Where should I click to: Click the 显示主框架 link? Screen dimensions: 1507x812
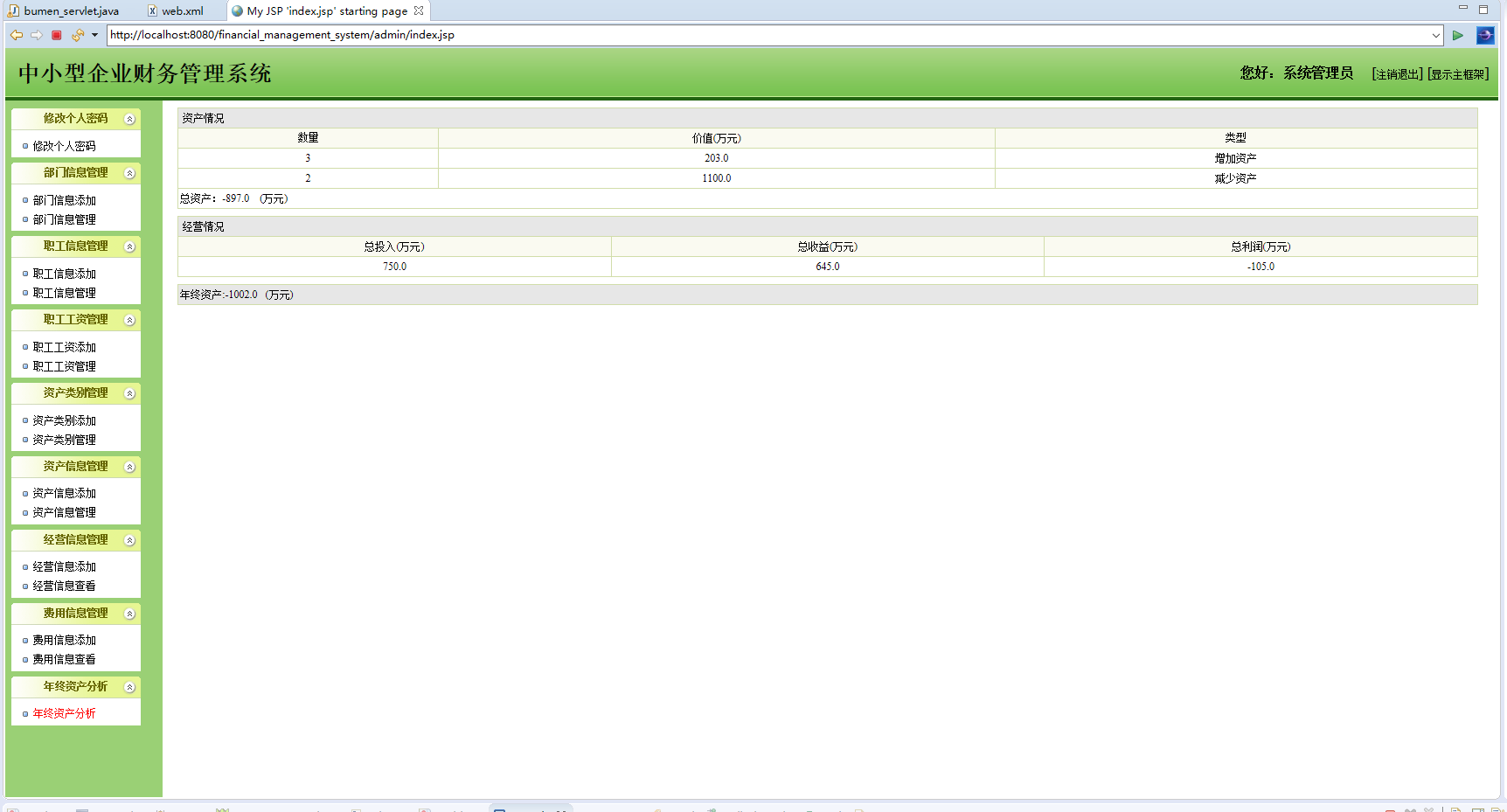point(1458,74)
